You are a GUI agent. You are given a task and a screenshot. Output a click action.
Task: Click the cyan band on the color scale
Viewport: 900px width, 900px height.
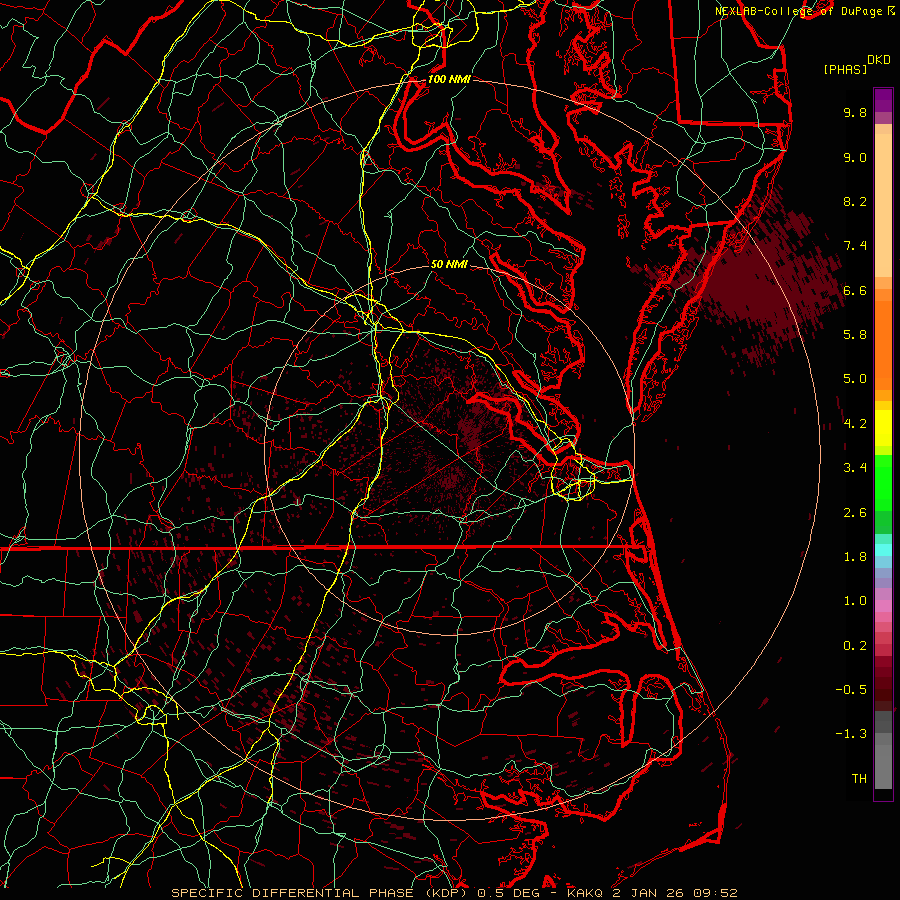(x=883, y=550)
